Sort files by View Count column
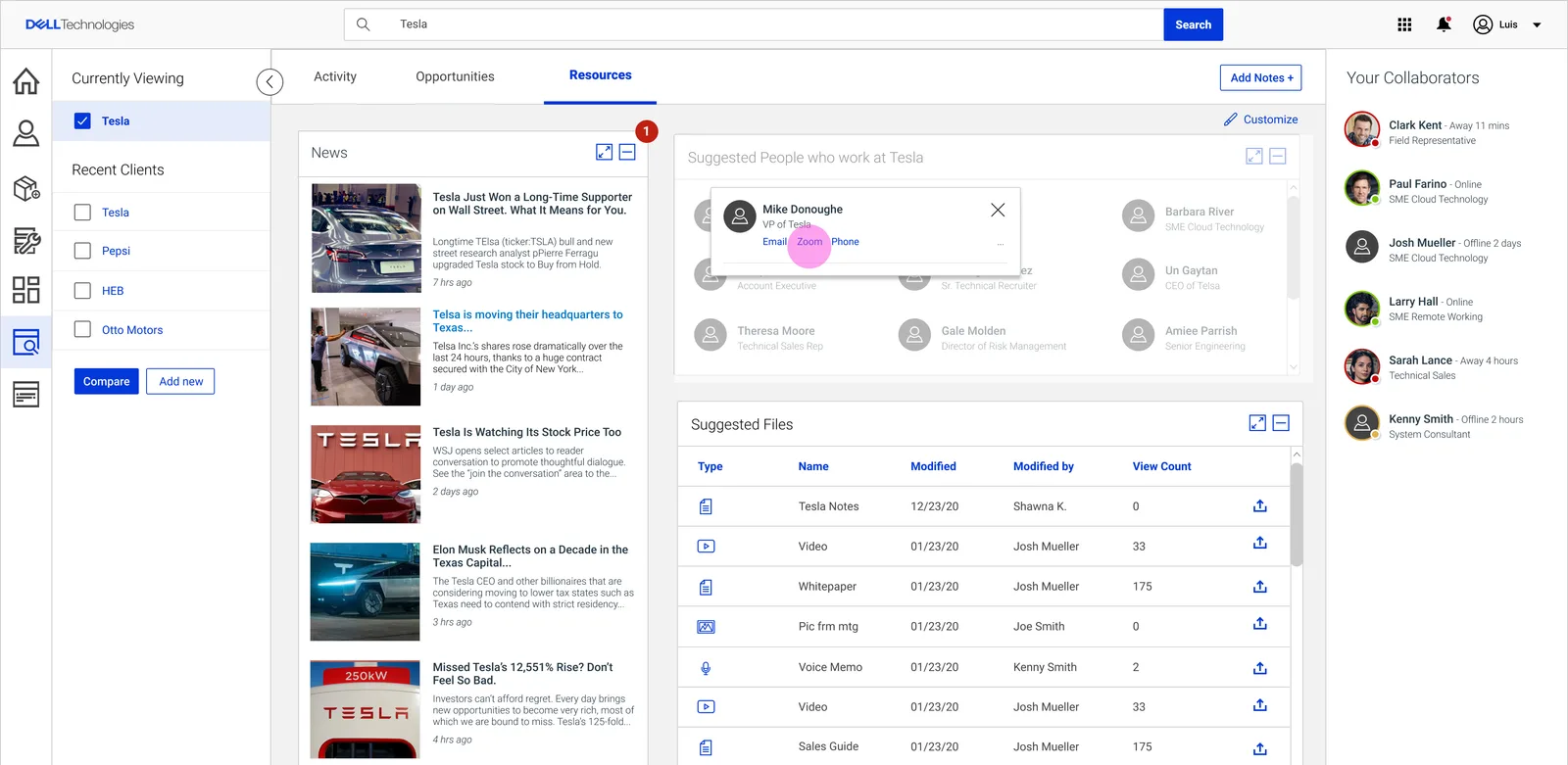1568x765 pixels. pos(1162,466)
